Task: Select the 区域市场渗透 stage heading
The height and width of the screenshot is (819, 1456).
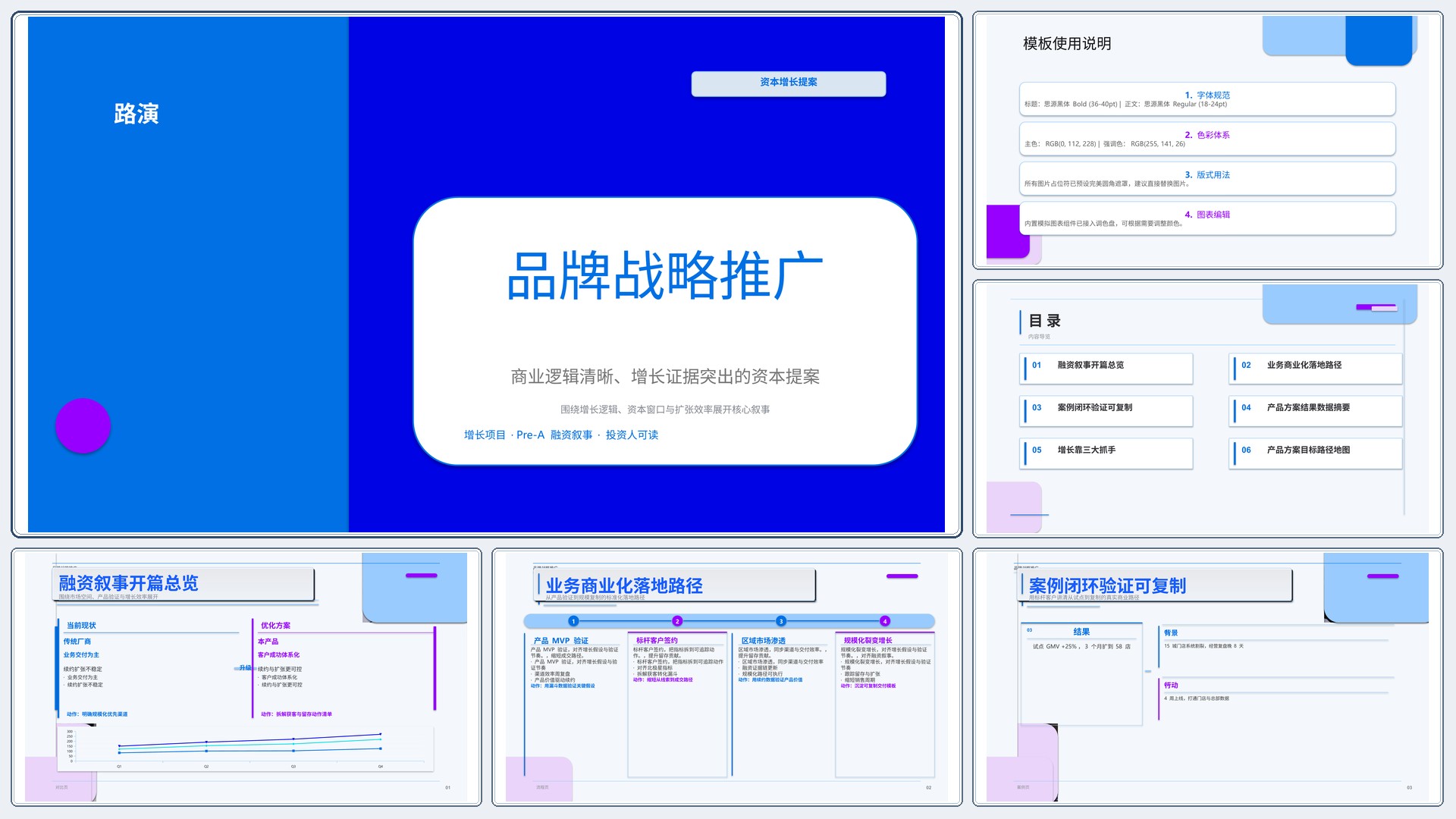Action: point(764,641)
